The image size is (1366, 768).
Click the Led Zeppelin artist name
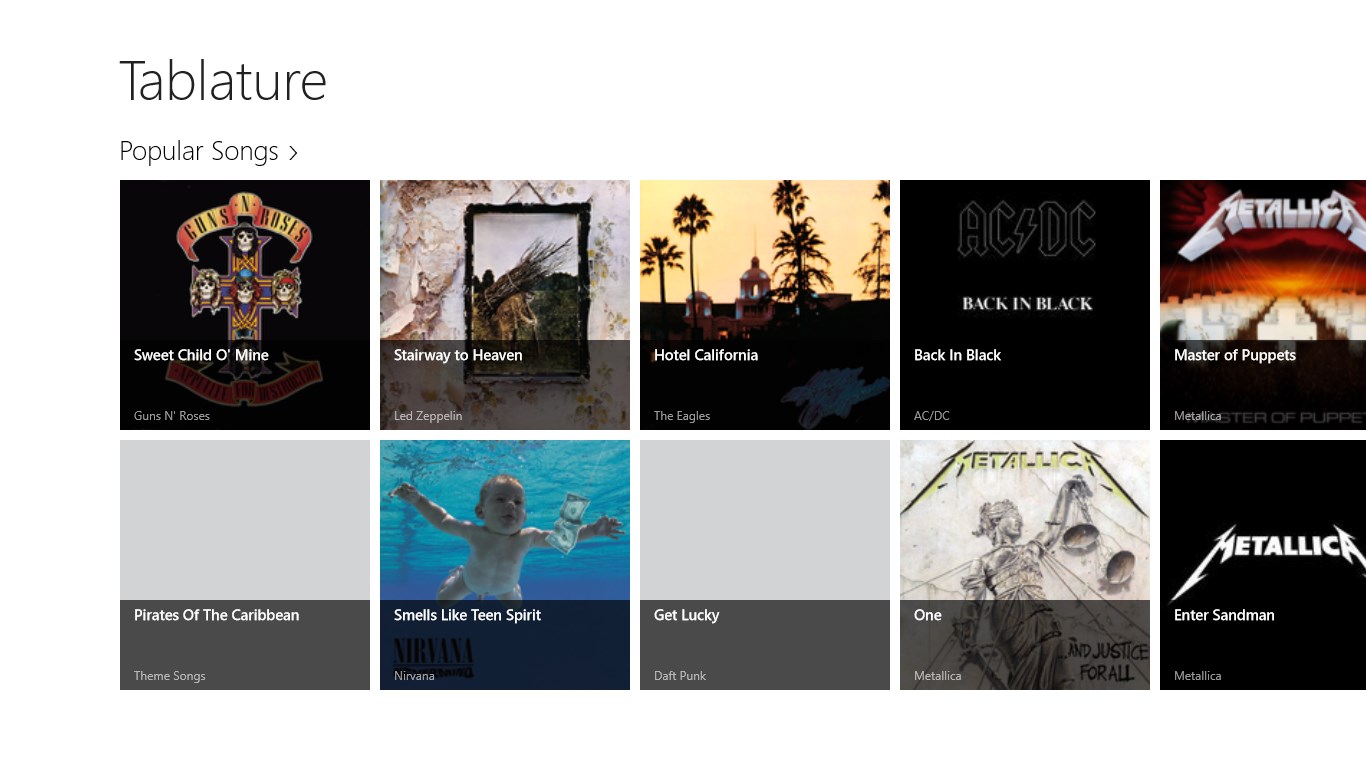[428, 416]
